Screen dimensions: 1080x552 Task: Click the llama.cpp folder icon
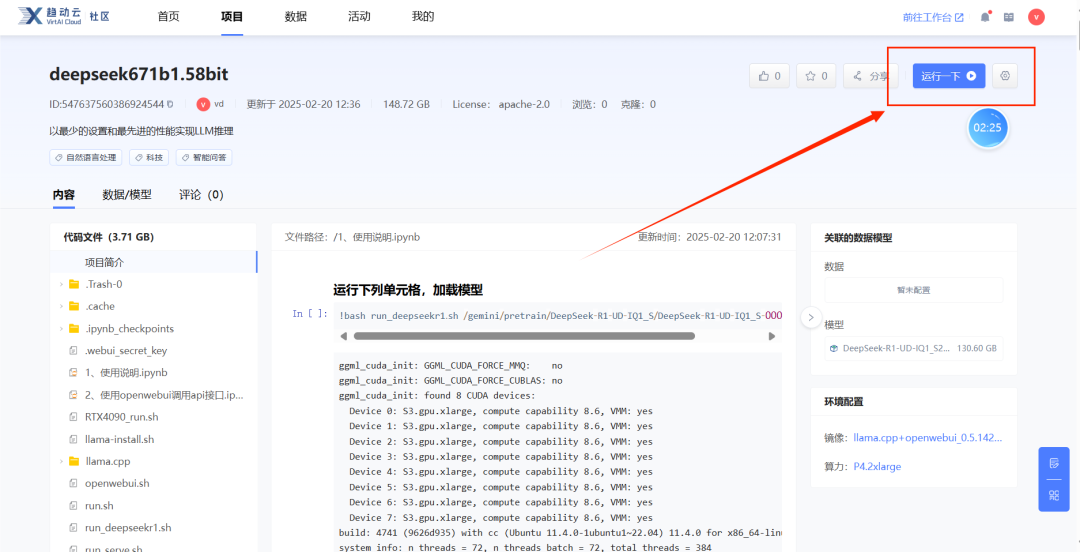(x=74, y=461)
